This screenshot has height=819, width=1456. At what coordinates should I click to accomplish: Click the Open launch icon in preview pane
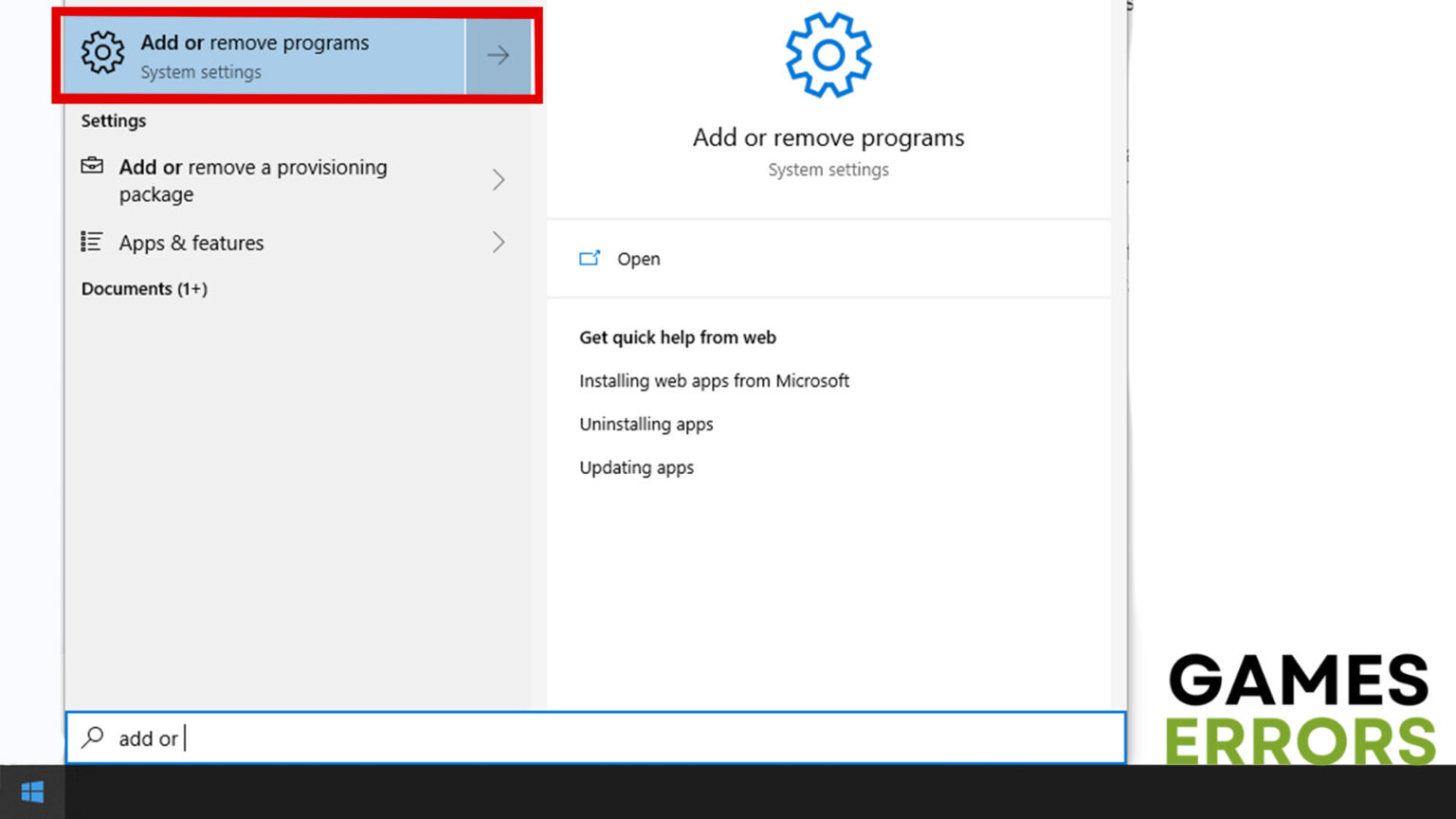click(590, 259)
